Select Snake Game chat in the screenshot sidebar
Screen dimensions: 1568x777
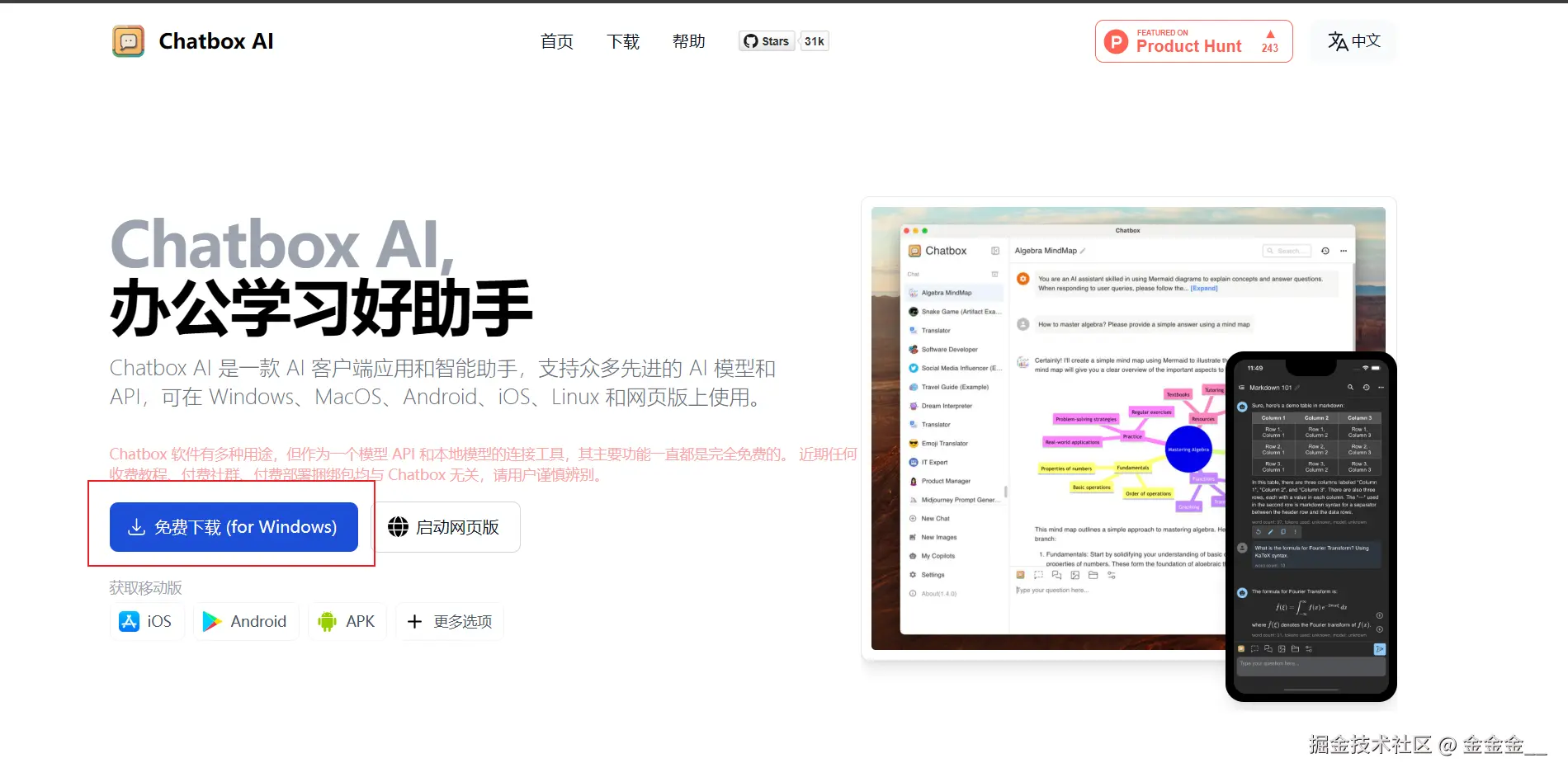click(x=954, y=312)
